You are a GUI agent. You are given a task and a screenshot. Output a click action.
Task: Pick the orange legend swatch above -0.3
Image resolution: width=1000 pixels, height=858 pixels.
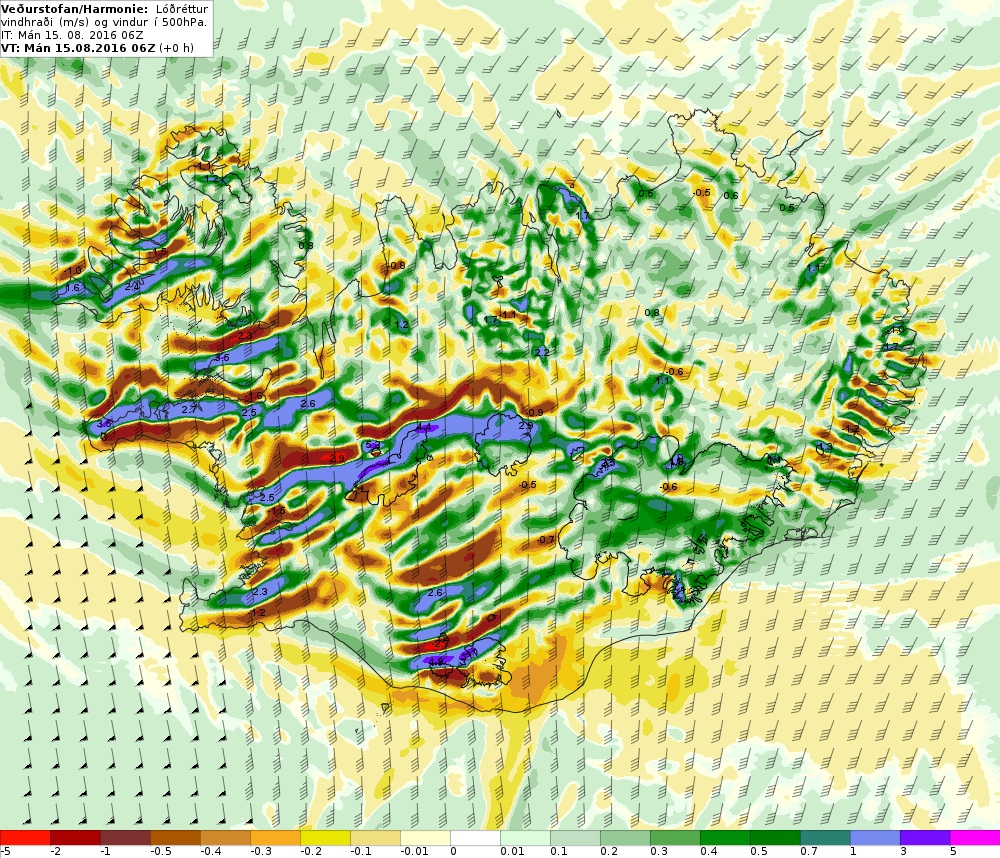point(276,837)
